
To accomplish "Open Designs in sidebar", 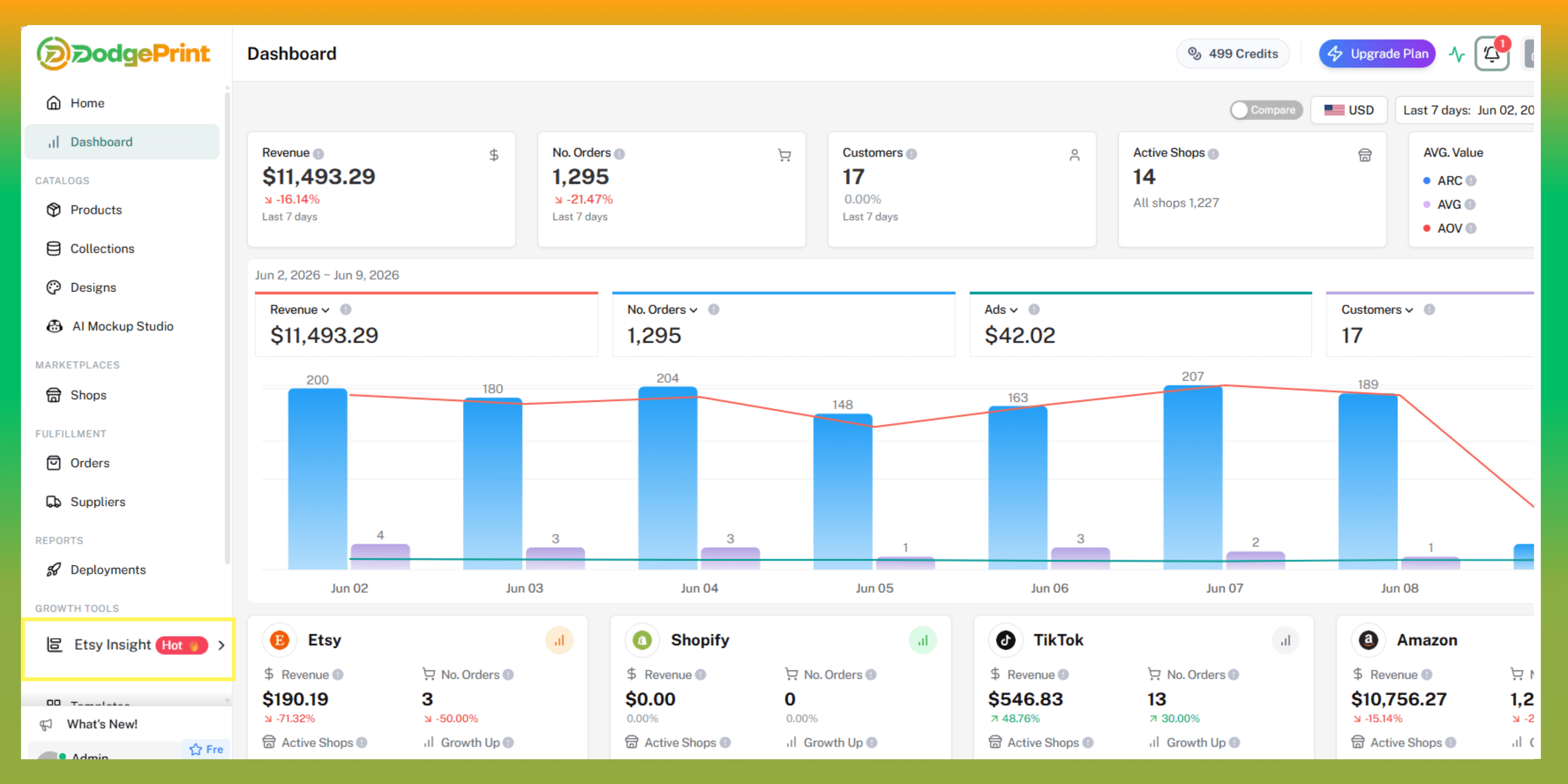I will tap(122, 288).
